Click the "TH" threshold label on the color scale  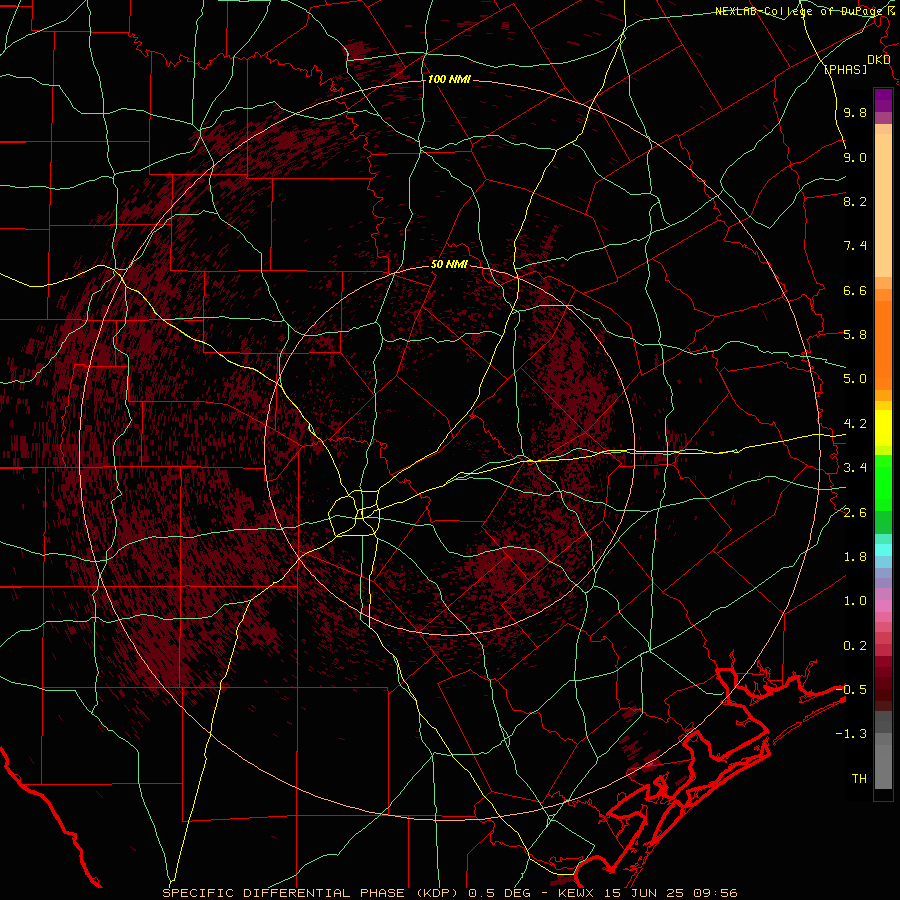click(x=859, y=779)
